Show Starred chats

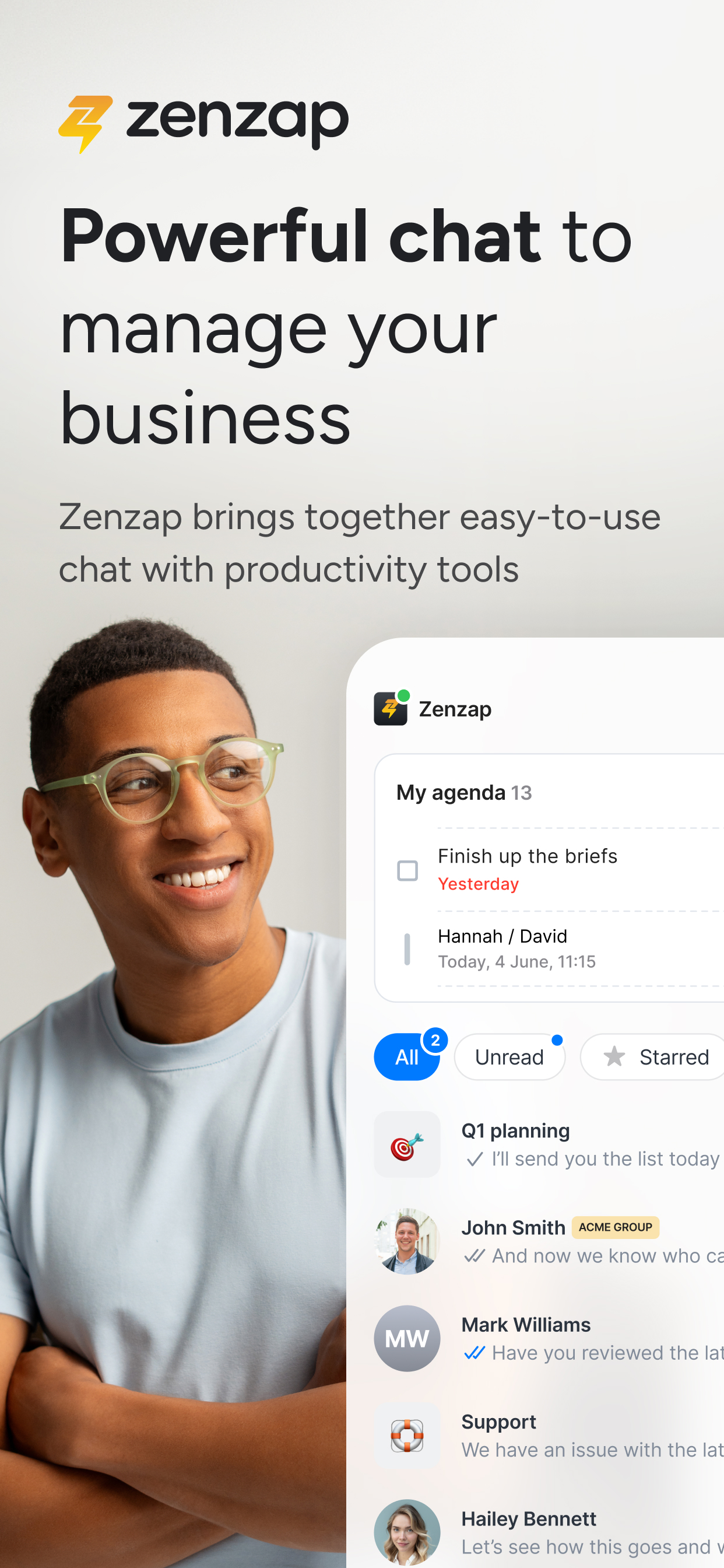pos(653,1056)
